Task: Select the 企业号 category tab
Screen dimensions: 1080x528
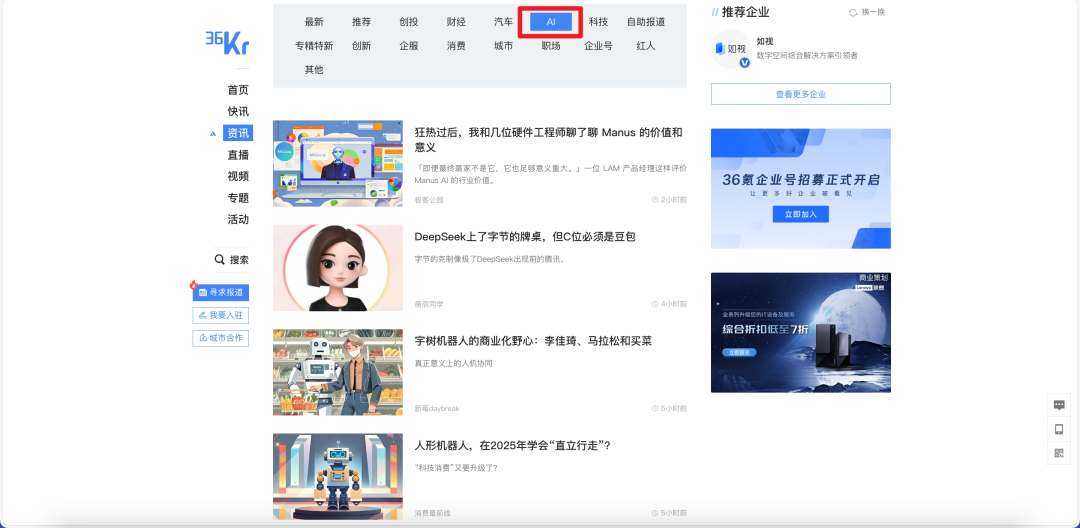Action: click(599, 46)
